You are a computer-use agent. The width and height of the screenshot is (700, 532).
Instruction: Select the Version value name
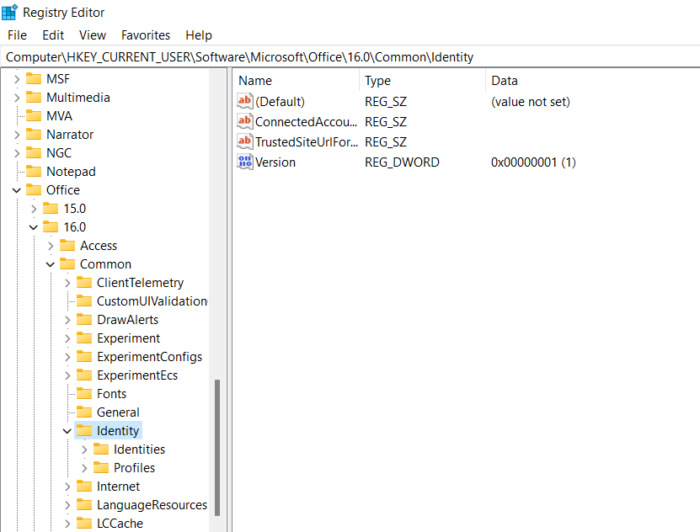point(275,162)
